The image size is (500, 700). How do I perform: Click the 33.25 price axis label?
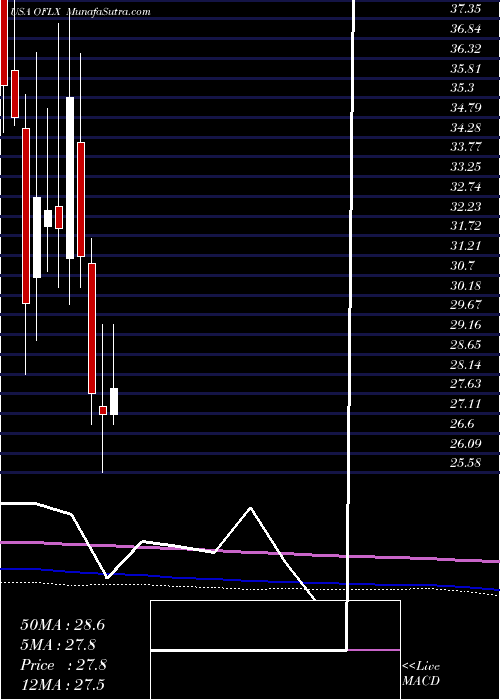pos(466,167)
